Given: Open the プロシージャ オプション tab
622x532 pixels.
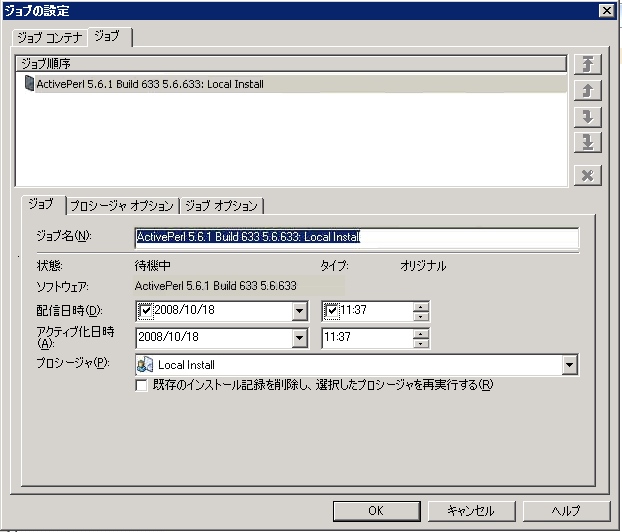Looking at the screenshot, I should pyautogui.click(x=122, y=206).
